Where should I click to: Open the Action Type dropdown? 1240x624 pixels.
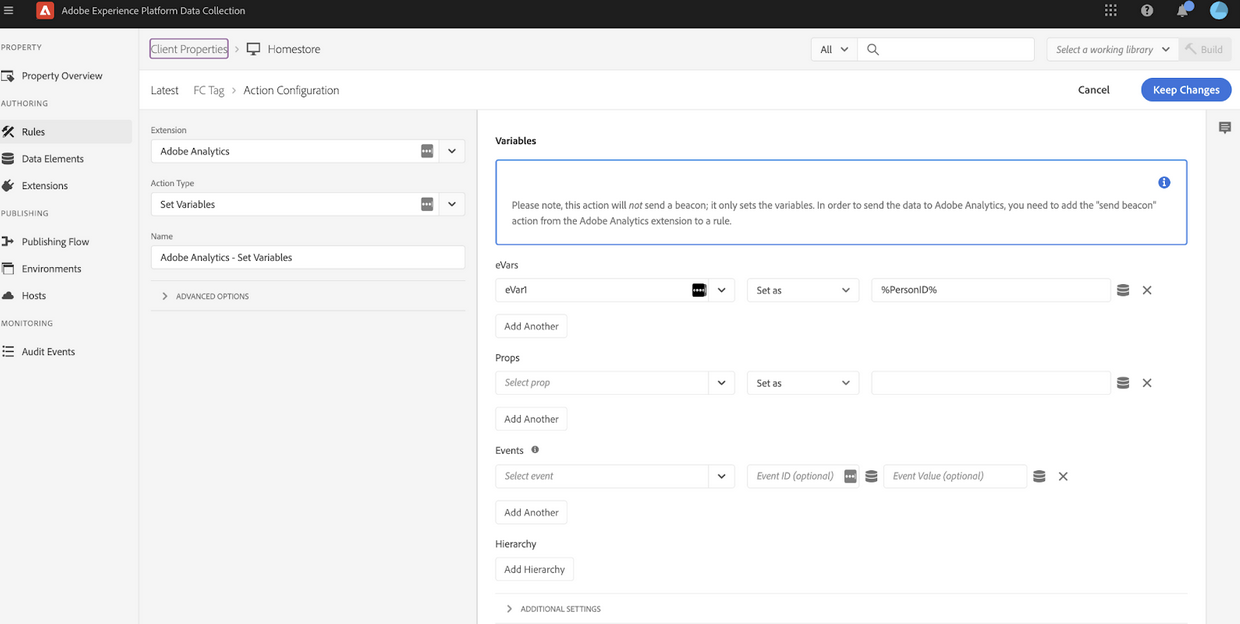tap(451, 204)
